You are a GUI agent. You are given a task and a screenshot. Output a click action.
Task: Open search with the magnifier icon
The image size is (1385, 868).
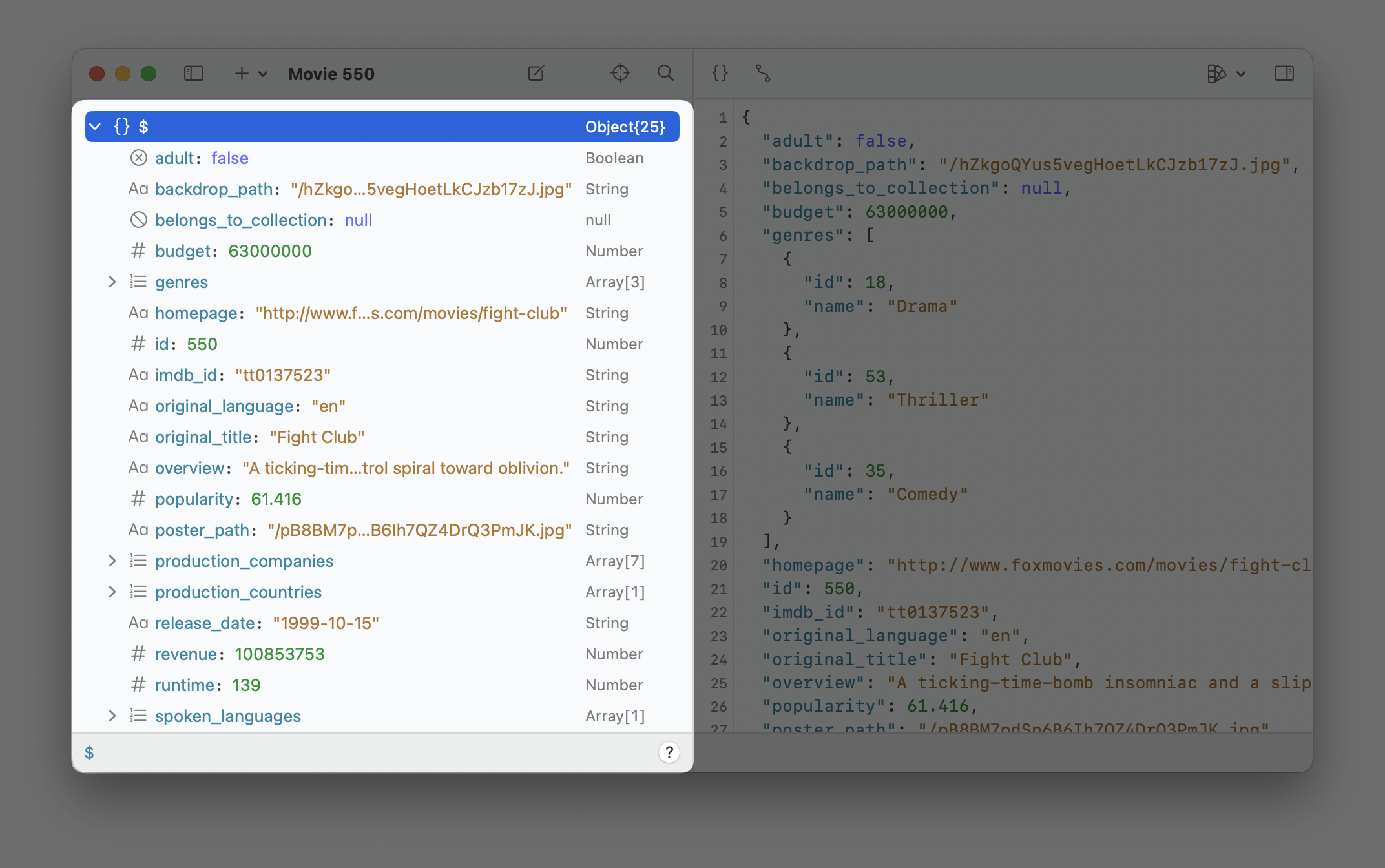coord(665,74)
